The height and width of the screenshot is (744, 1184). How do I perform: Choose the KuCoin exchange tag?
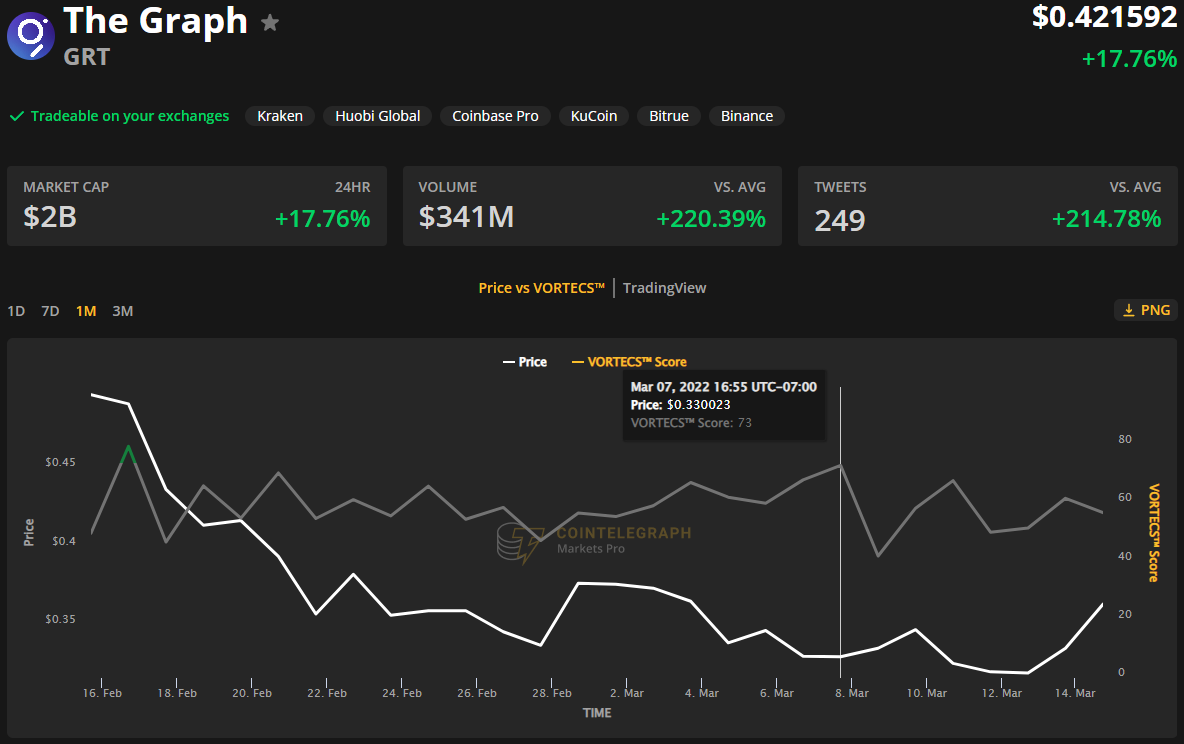coord(594,116)
